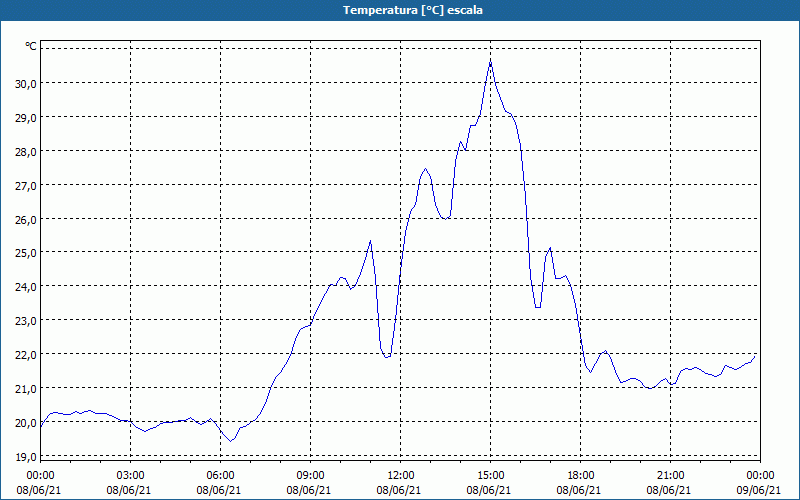
Task: Select the 23,0 y-axis label
Action: click(26, 321)
